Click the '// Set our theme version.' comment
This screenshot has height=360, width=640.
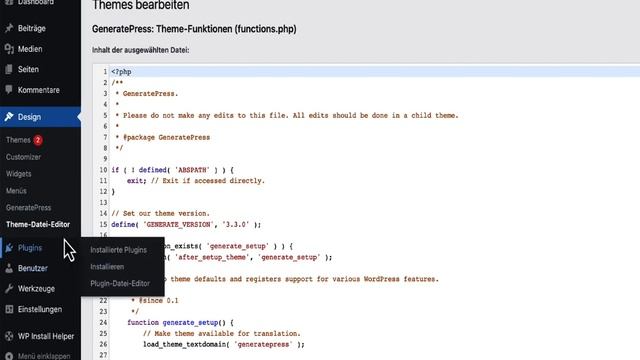pos(160,213)
